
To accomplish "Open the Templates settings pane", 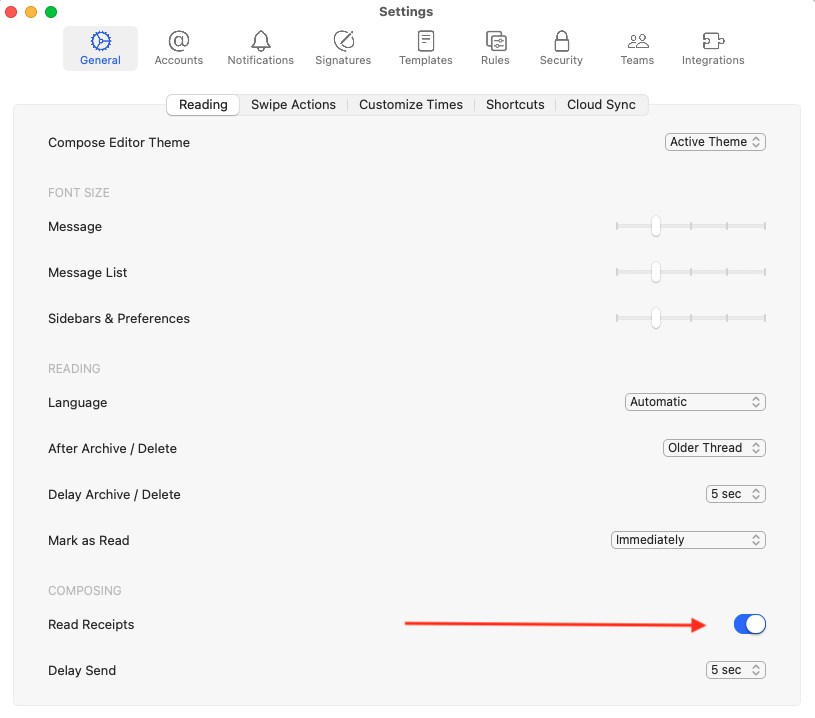I will pos(426,48).
